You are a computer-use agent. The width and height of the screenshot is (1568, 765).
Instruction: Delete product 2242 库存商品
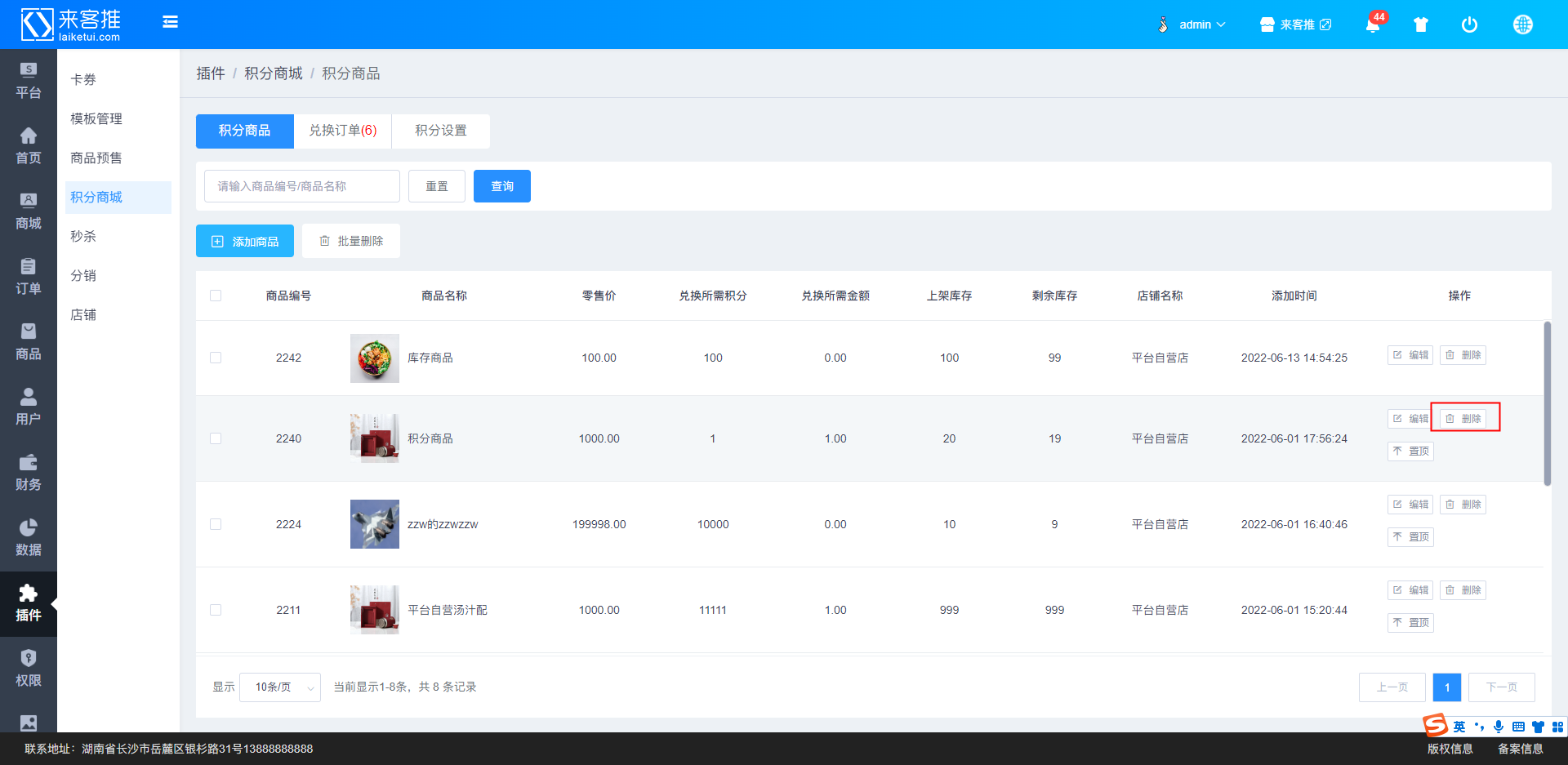tap(1463, 355)
